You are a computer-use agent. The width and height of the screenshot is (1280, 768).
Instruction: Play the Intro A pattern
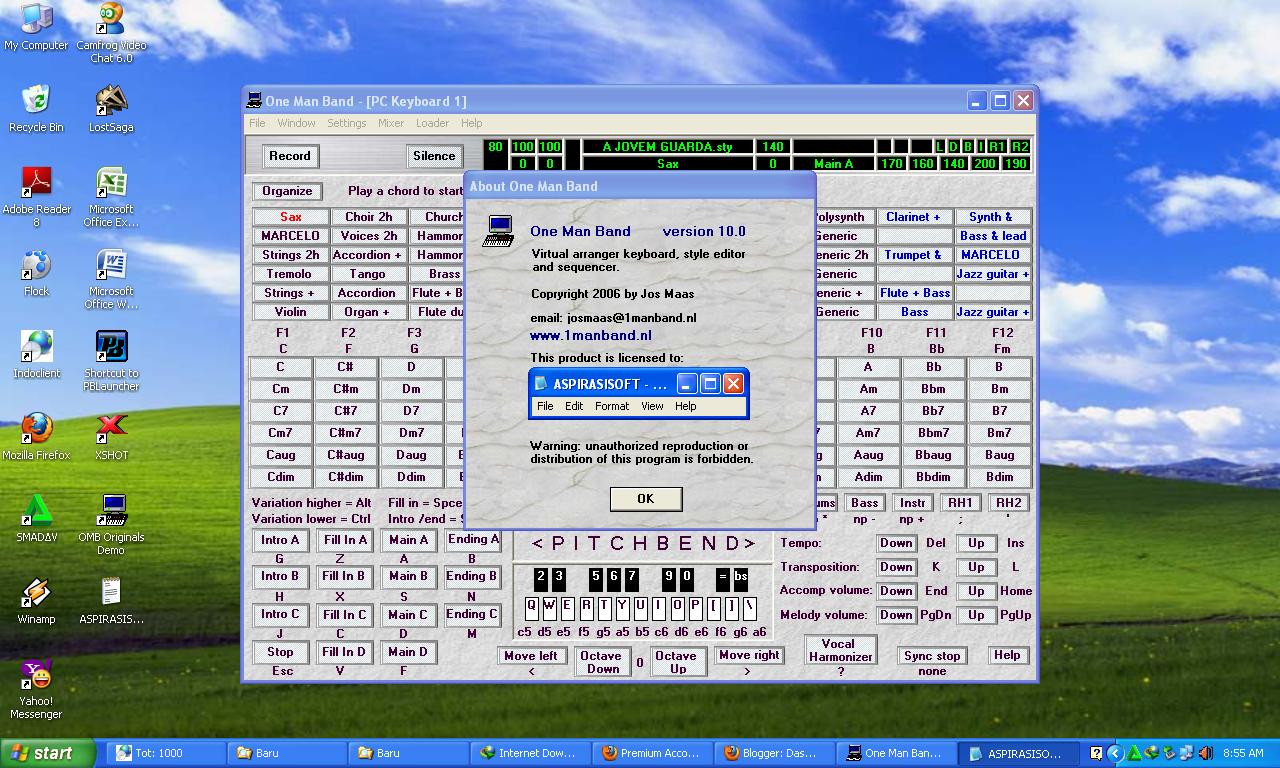281,540
